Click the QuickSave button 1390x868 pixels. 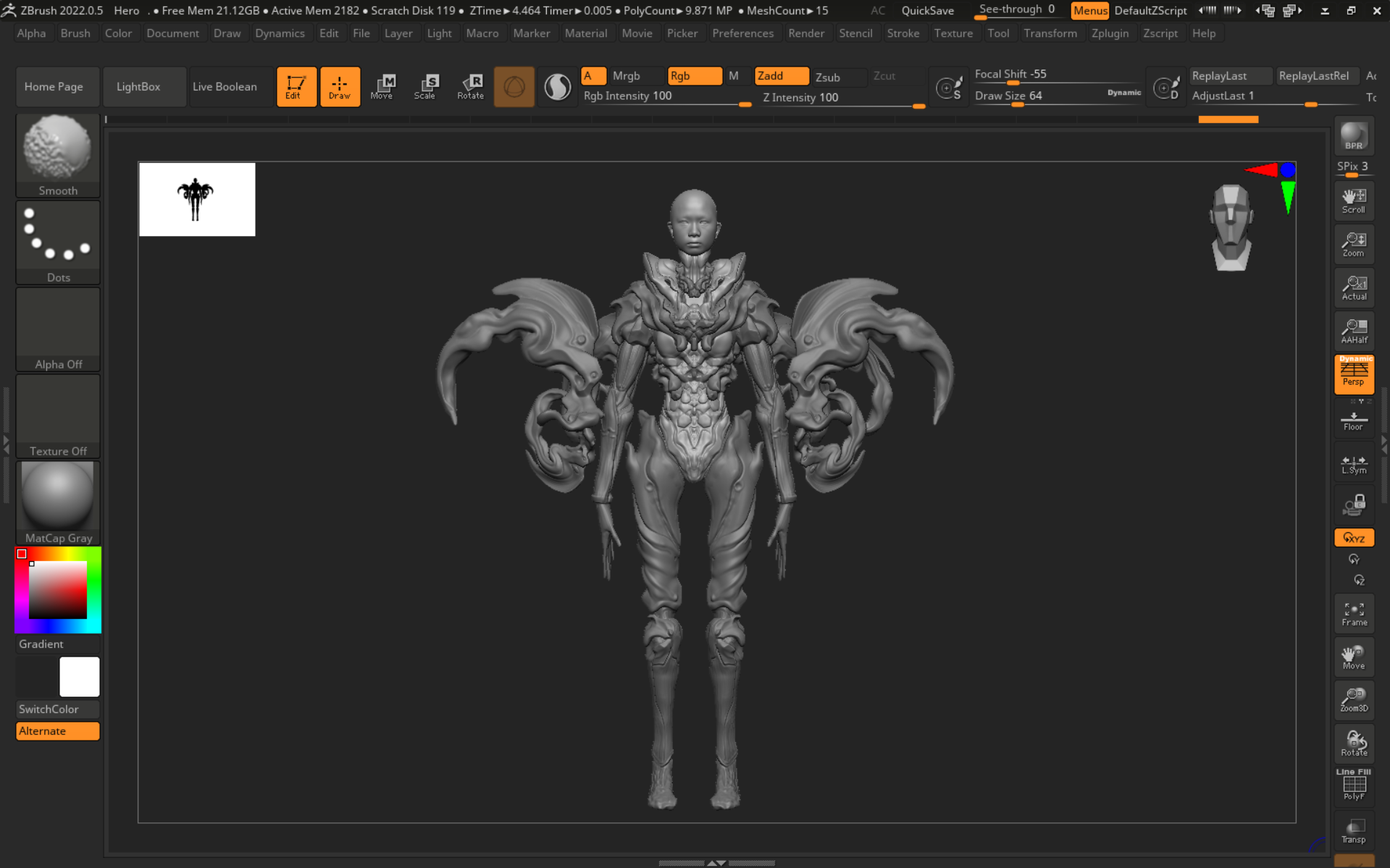coord(927,10)
